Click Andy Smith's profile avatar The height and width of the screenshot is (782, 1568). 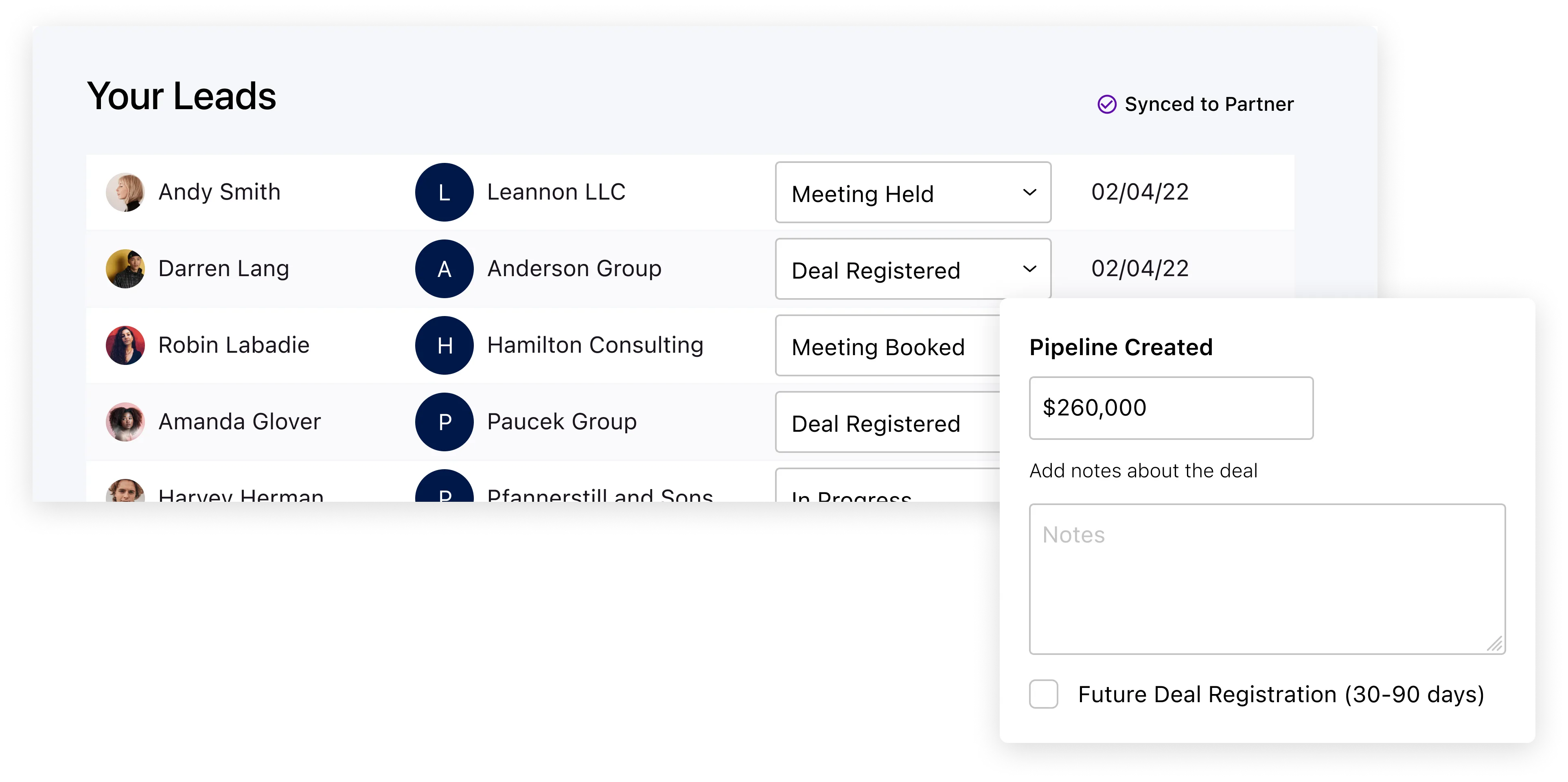click(x=125, y=192)
